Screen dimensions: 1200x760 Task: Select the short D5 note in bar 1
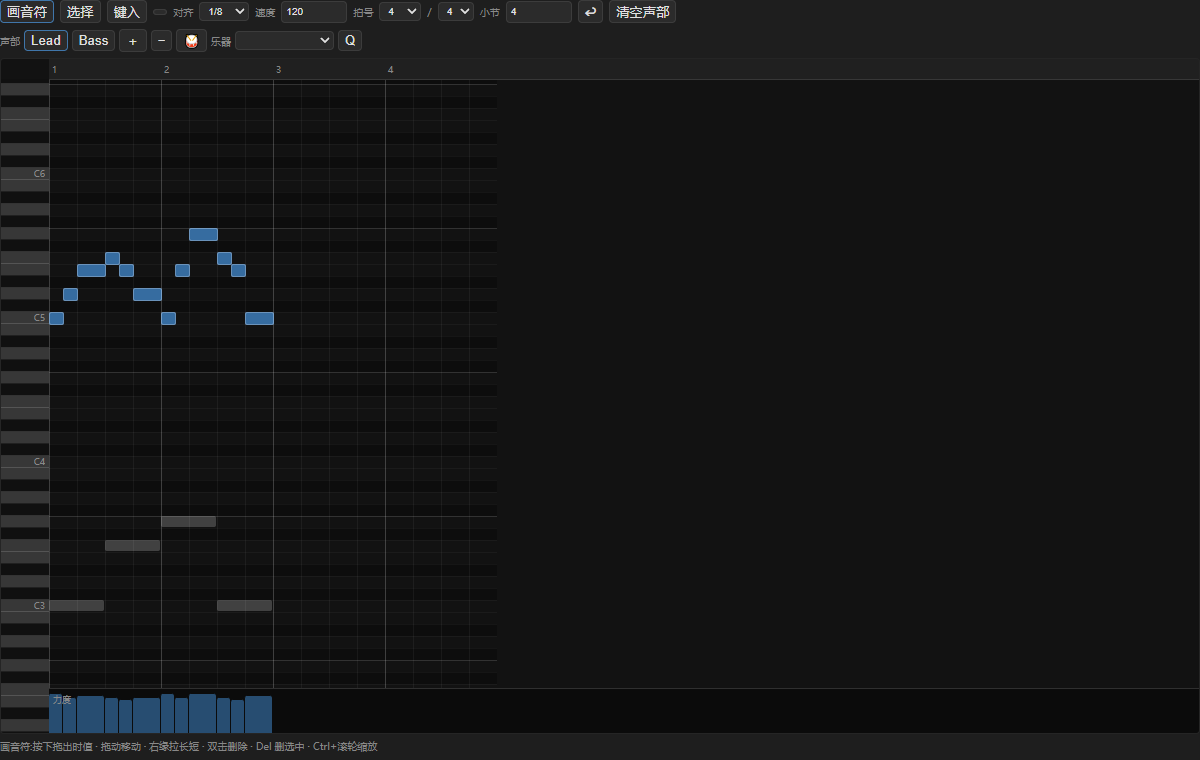coord(70,294)
